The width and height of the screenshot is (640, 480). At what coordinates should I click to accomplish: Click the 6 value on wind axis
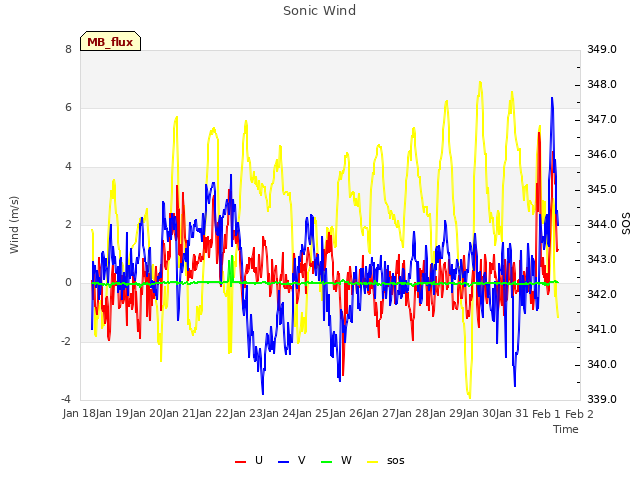[68, 107]
